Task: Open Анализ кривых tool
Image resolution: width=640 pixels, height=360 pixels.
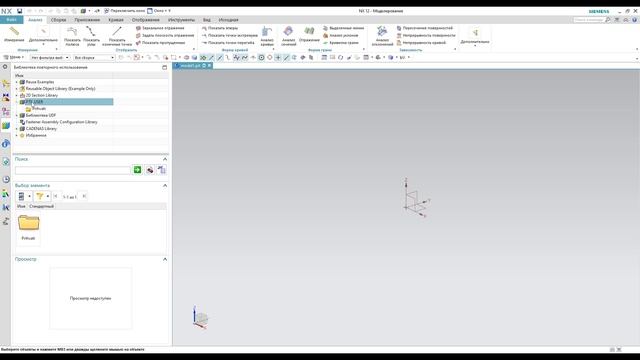Action: pyautogui.click(x=267, y=36)
